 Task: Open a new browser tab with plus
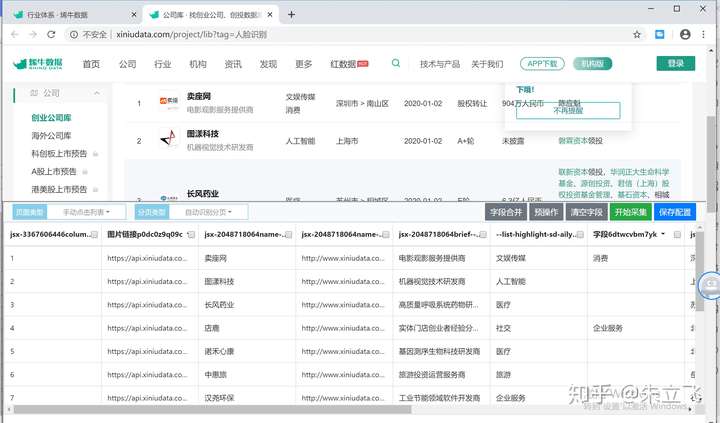pyautogui.click(x=291, y=15)
